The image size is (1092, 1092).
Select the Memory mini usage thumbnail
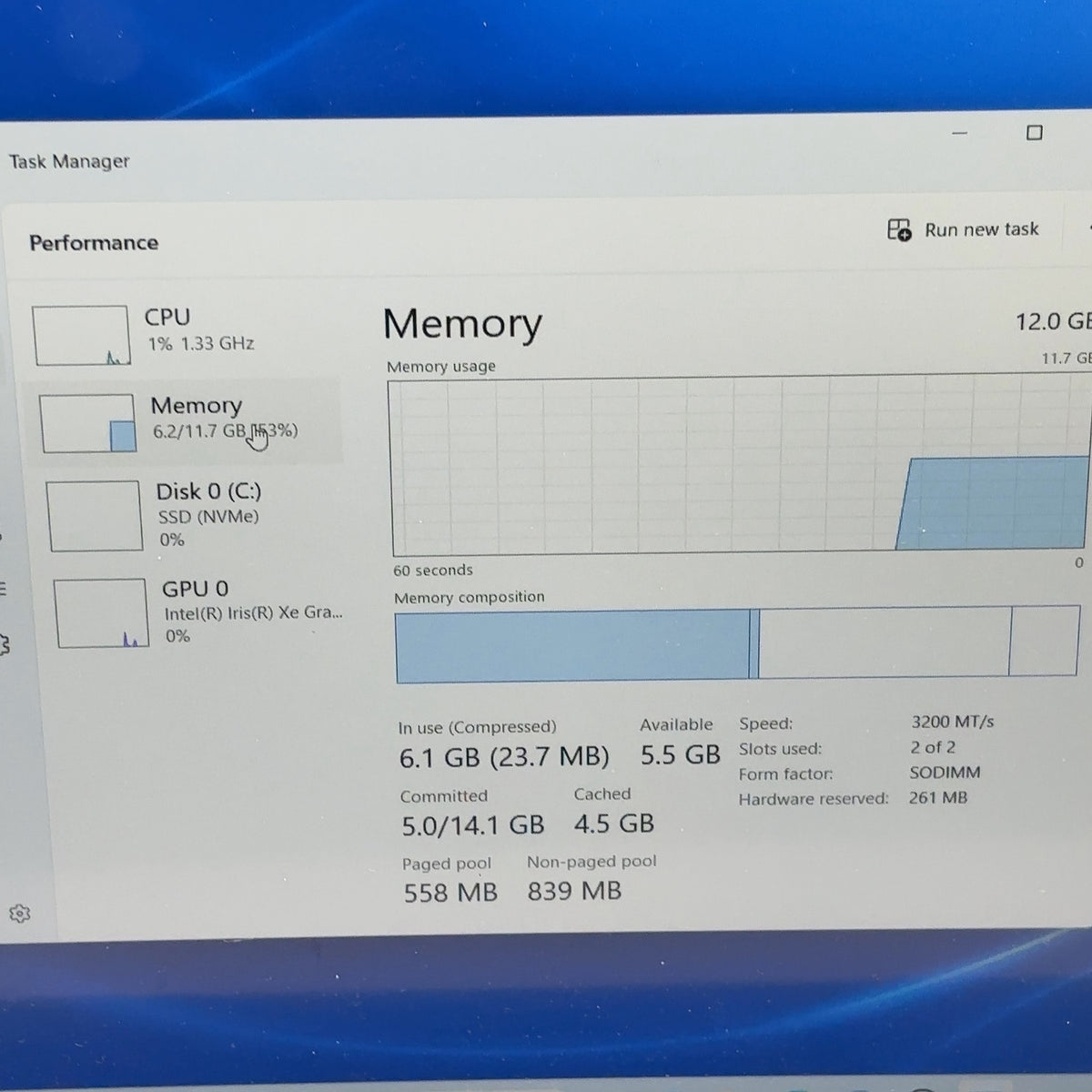88,423
